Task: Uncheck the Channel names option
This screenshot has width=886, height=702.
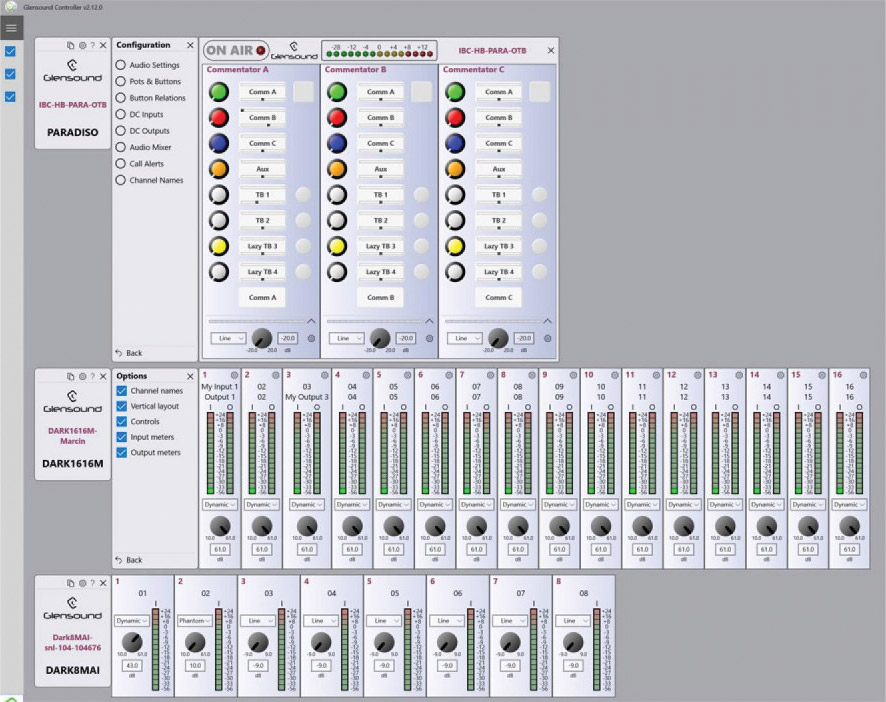Action: click(x=122, y=391)
